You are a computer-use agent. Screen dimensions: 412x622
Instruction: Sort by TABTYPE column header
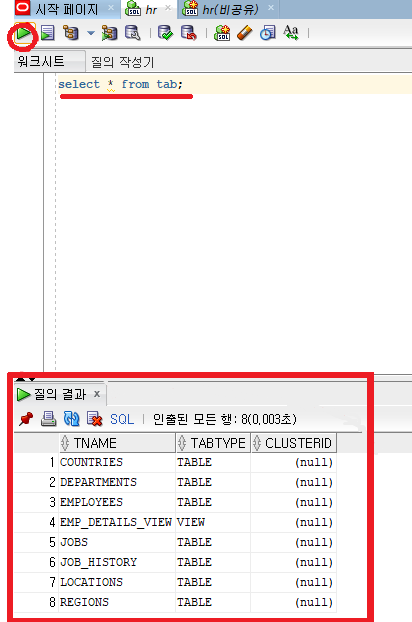pos(213,443)
